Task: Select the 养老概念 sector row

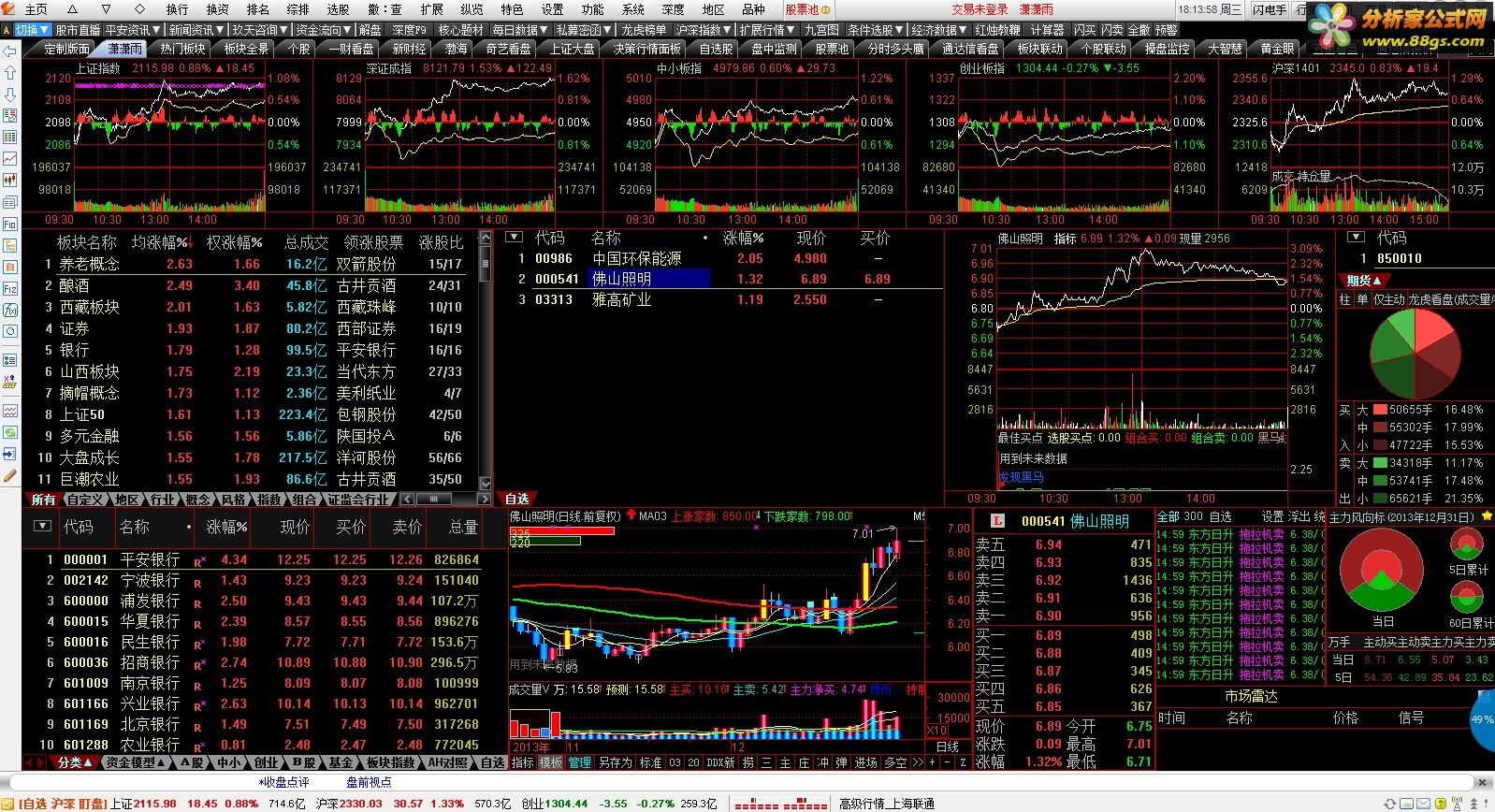Action: (x=252, y=264)
